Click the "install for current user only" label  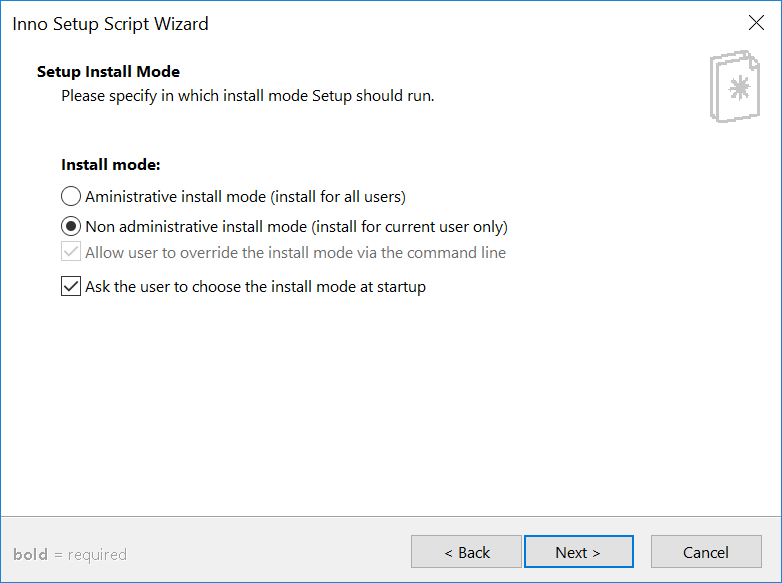click(x=409, y=227)
